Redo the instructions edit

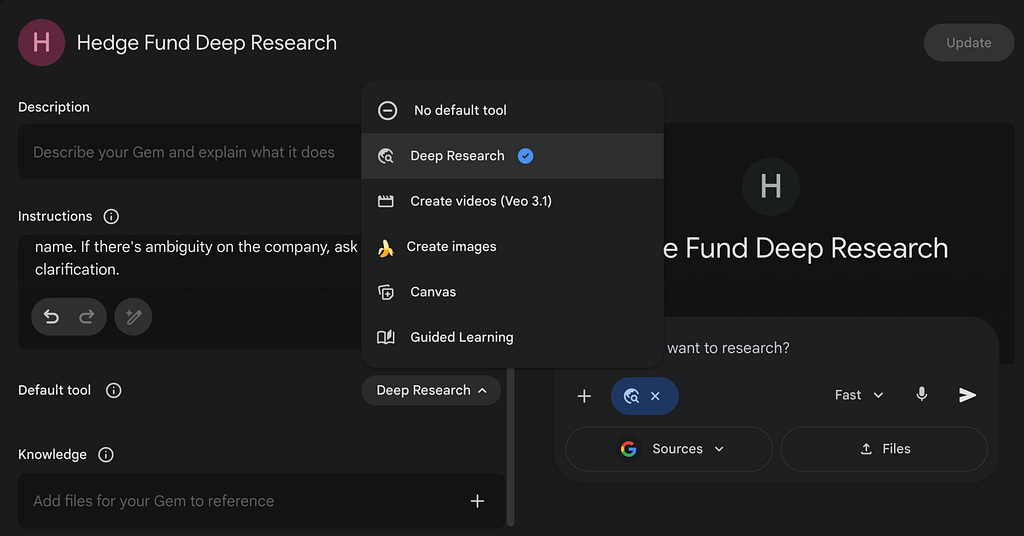86,317
